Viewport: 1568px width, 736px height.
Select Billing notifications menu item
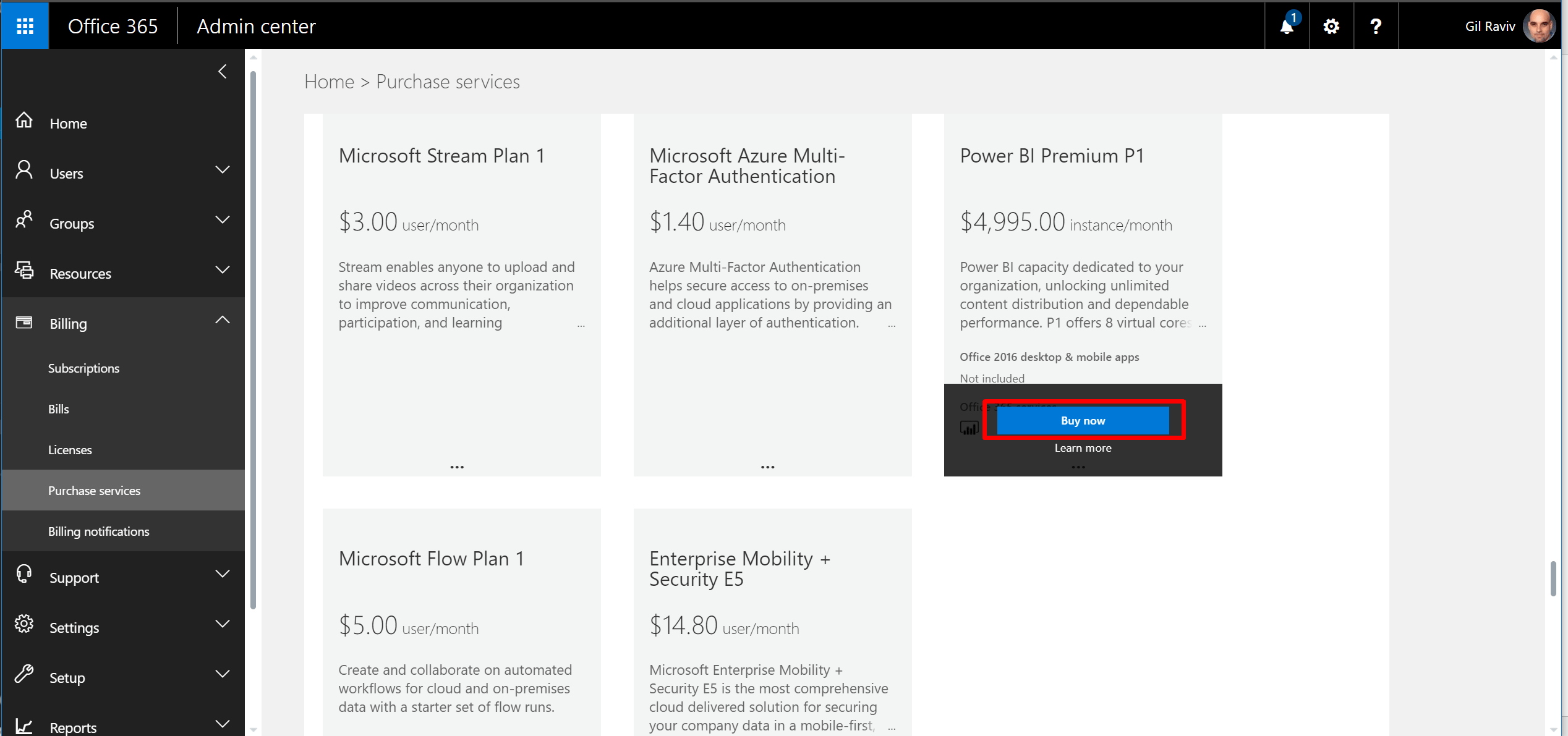coord(98,531)
